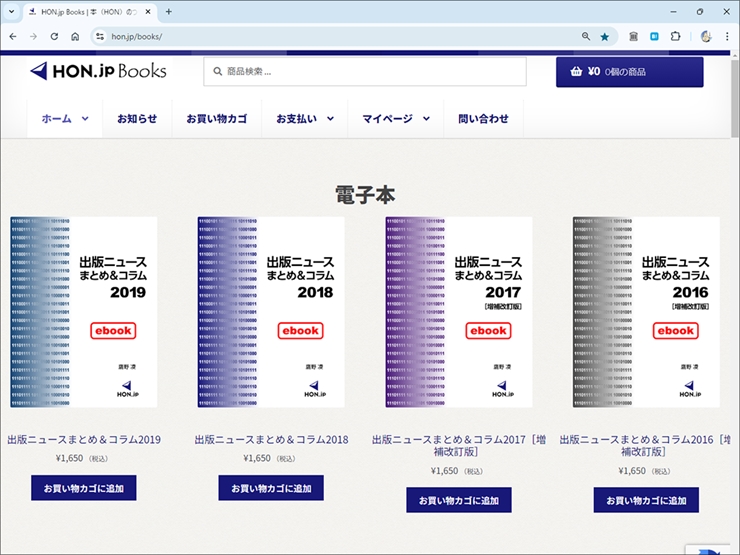Expand the マイページ submenu chevron

coord(426,119)
